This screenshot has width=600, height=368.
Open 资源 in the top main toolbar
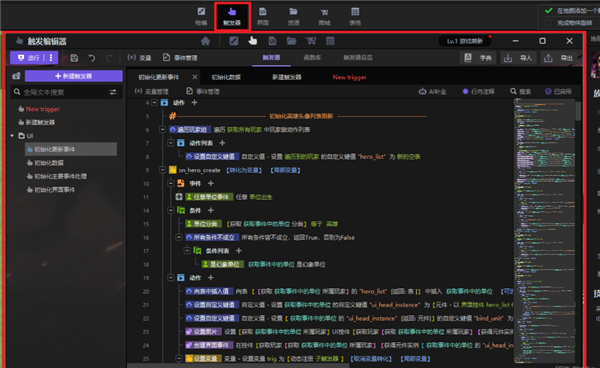(x=293, y=16)
